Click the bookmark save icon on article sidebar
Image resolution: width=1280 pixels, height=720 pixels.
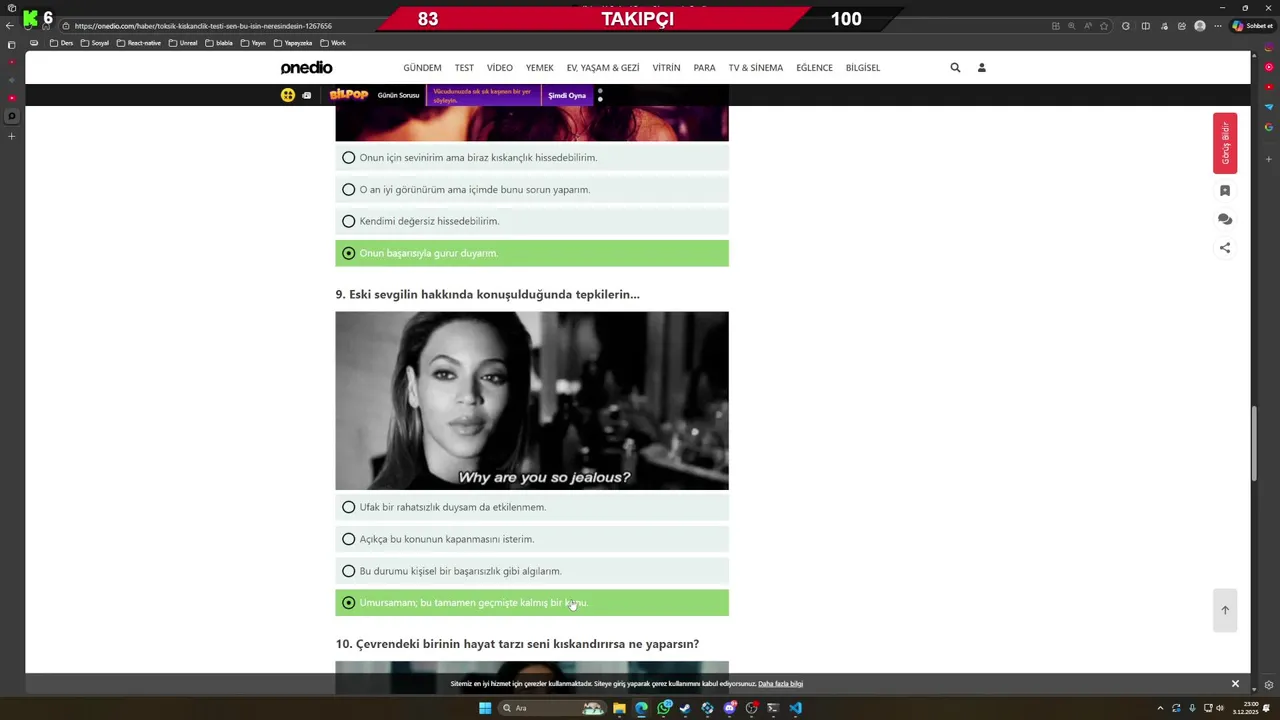pos(1225,190)
